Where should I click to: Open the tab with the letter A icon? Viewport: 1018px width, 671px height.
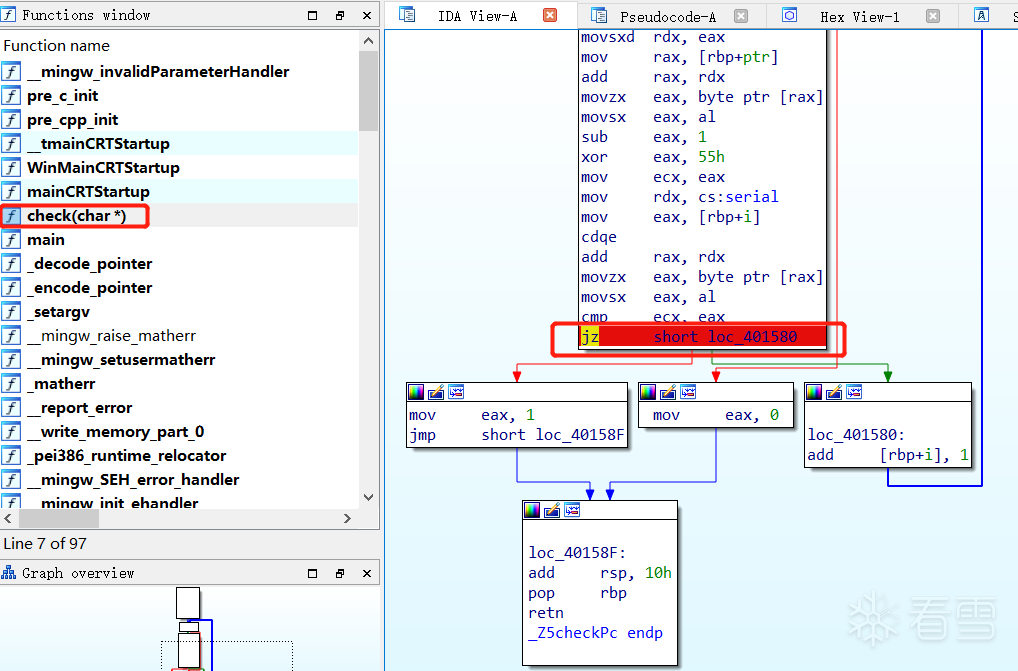pyautogui.click(x=982, y=15)
